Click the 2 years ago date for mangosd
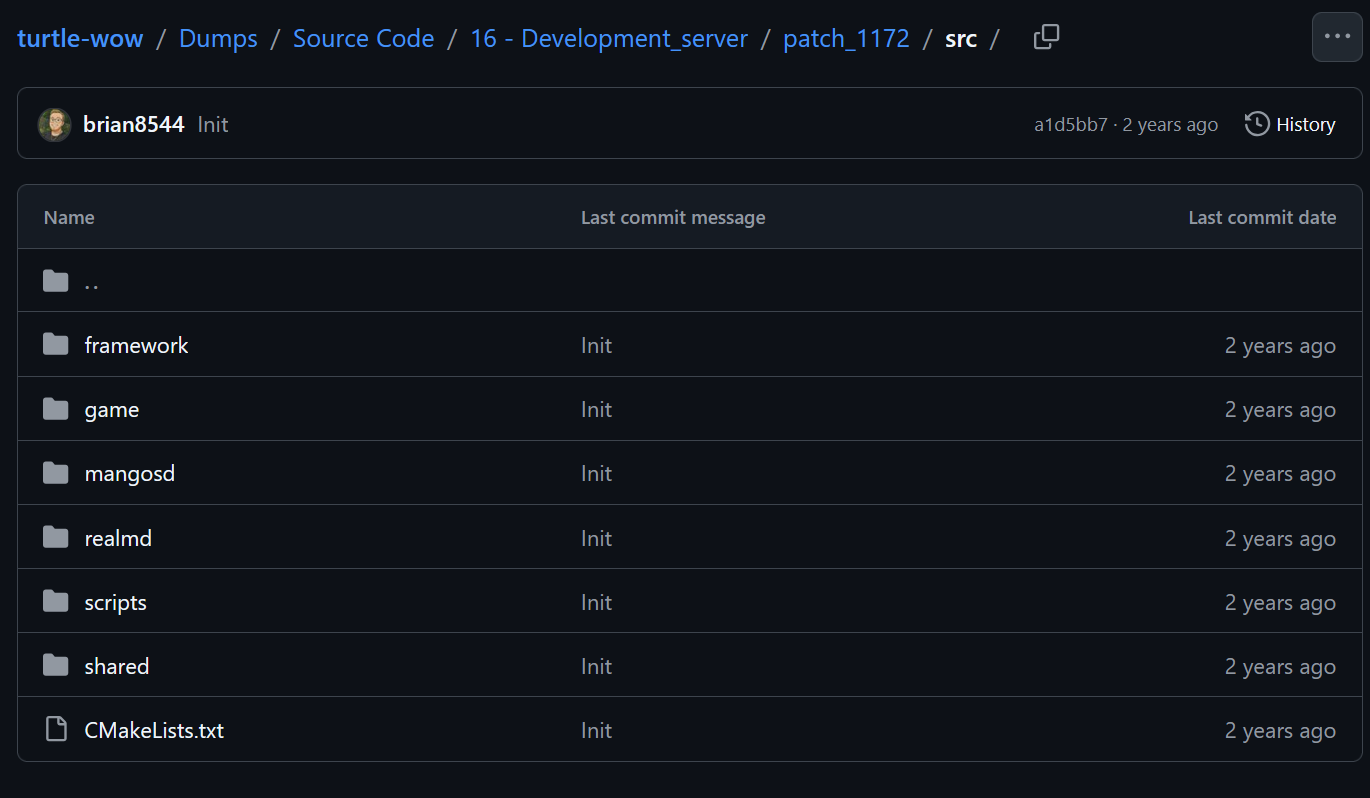The width and height of the screenshot is (1370, 798). pyautogui.click(x=1280, y=474)
